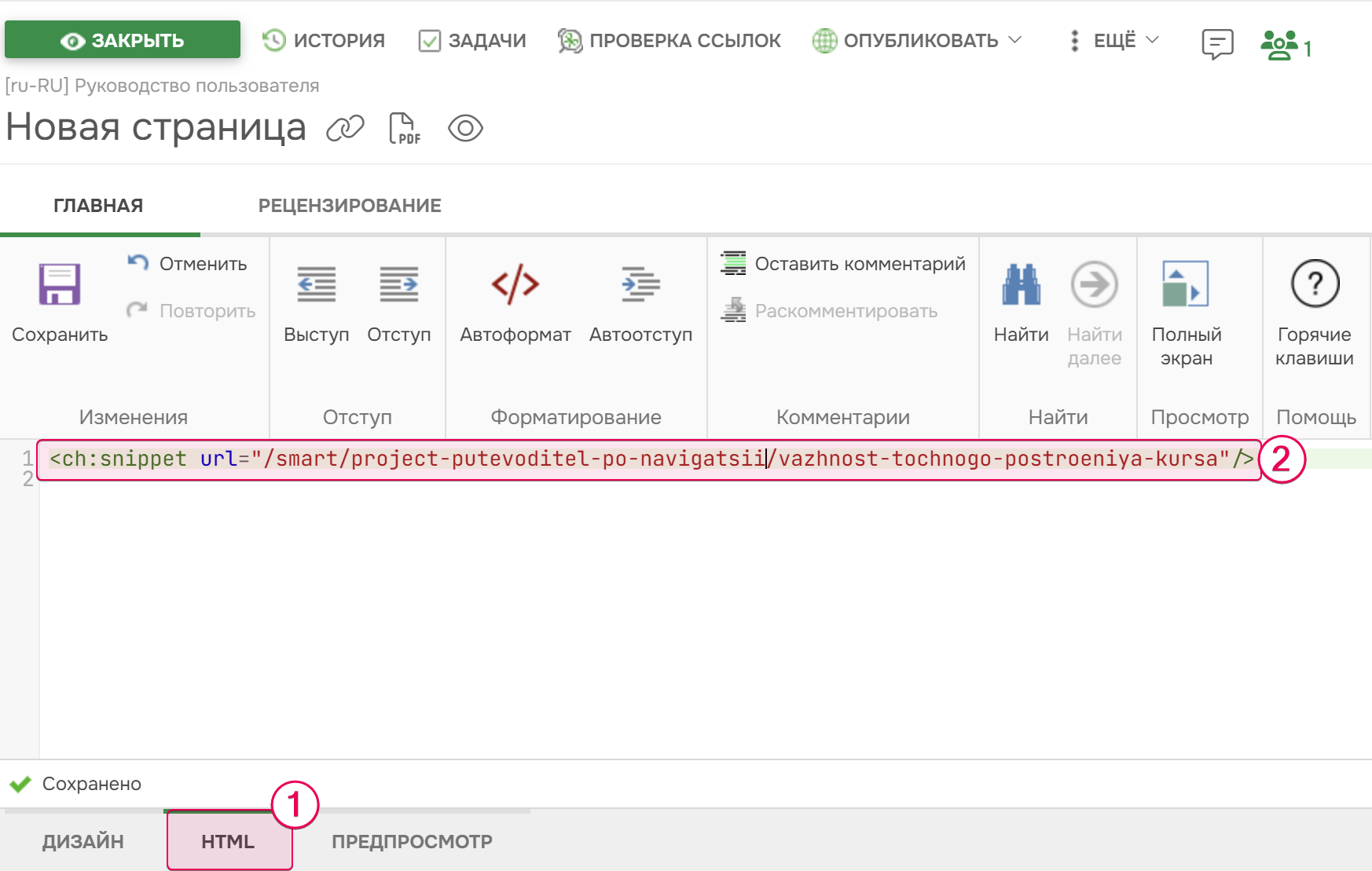Click the Save floppy disk icon
The height and width of the screenshot is (871, 1372).
[x=60, y=284]
